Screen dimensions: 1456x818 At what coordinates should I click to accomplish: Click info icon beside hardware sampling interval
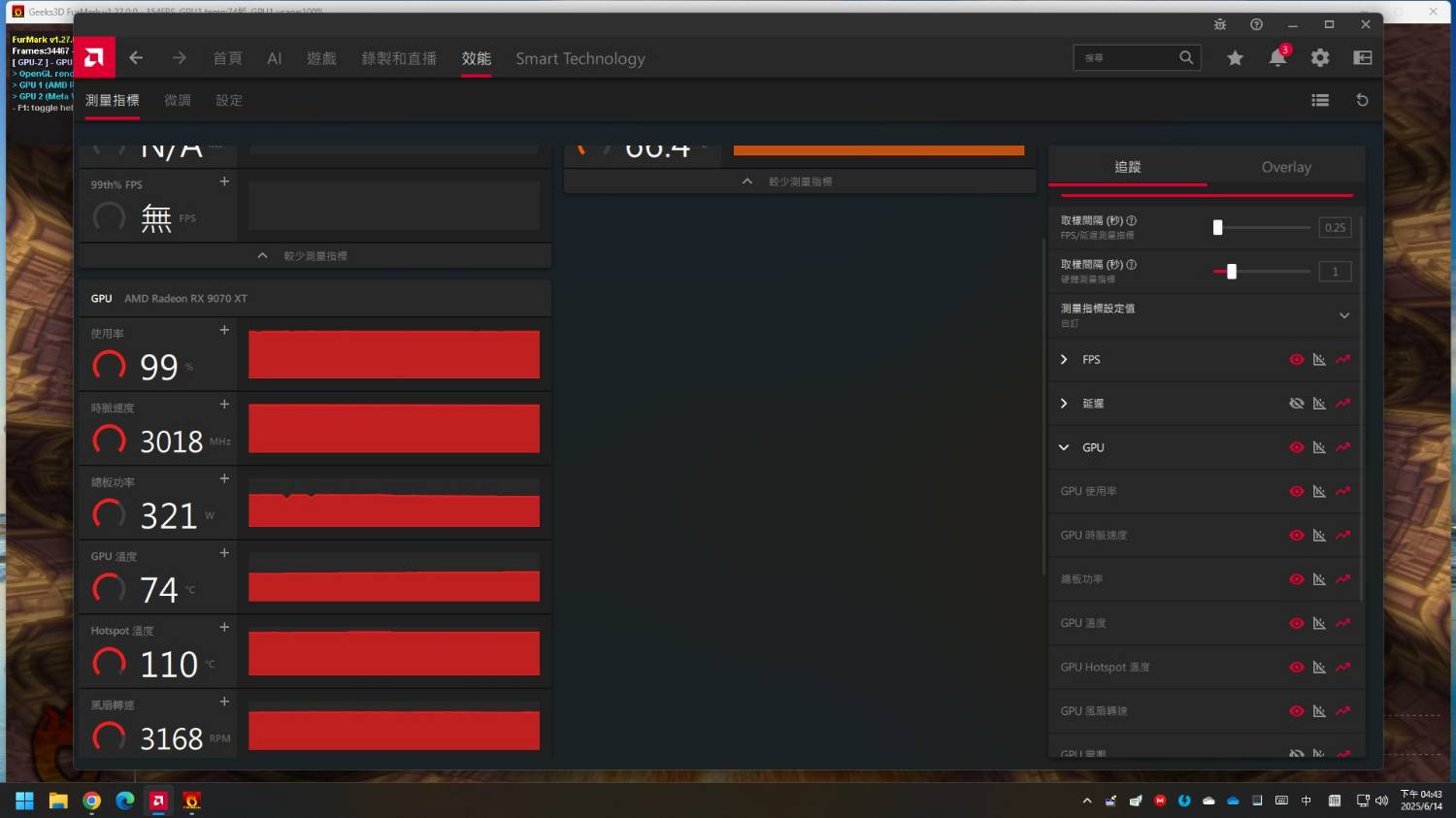coord(1132,264)
